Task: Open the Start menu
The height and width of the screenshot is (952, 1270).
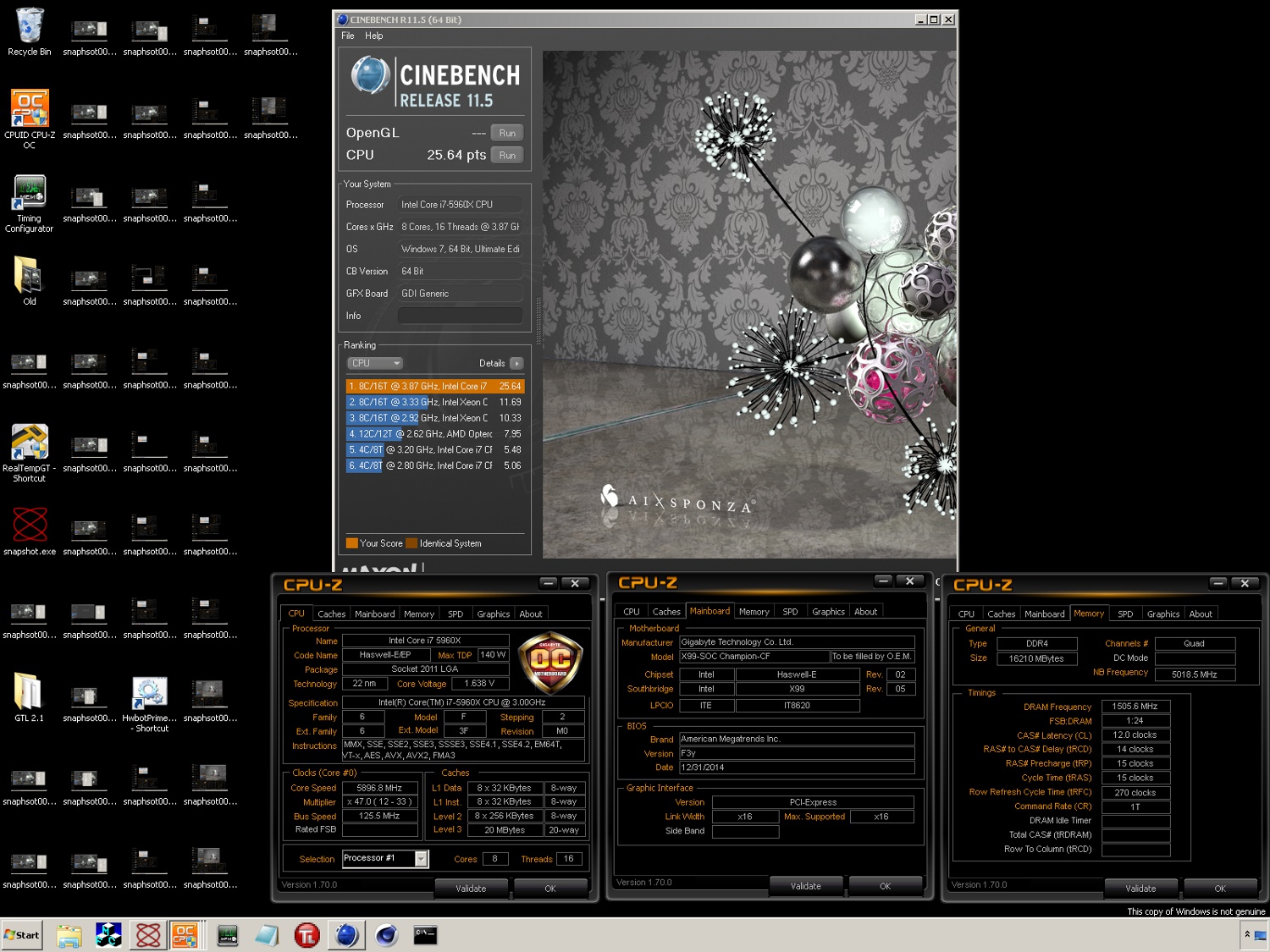Action: click(22, 935)
